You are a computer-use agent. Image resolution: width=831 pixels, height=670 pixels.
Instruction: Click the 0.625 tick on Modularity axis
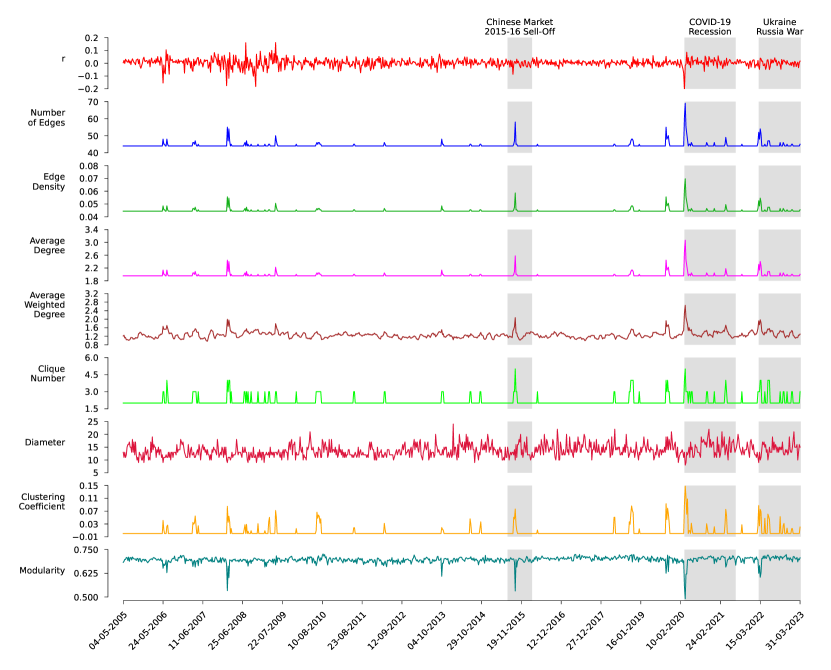click(87, 574)
